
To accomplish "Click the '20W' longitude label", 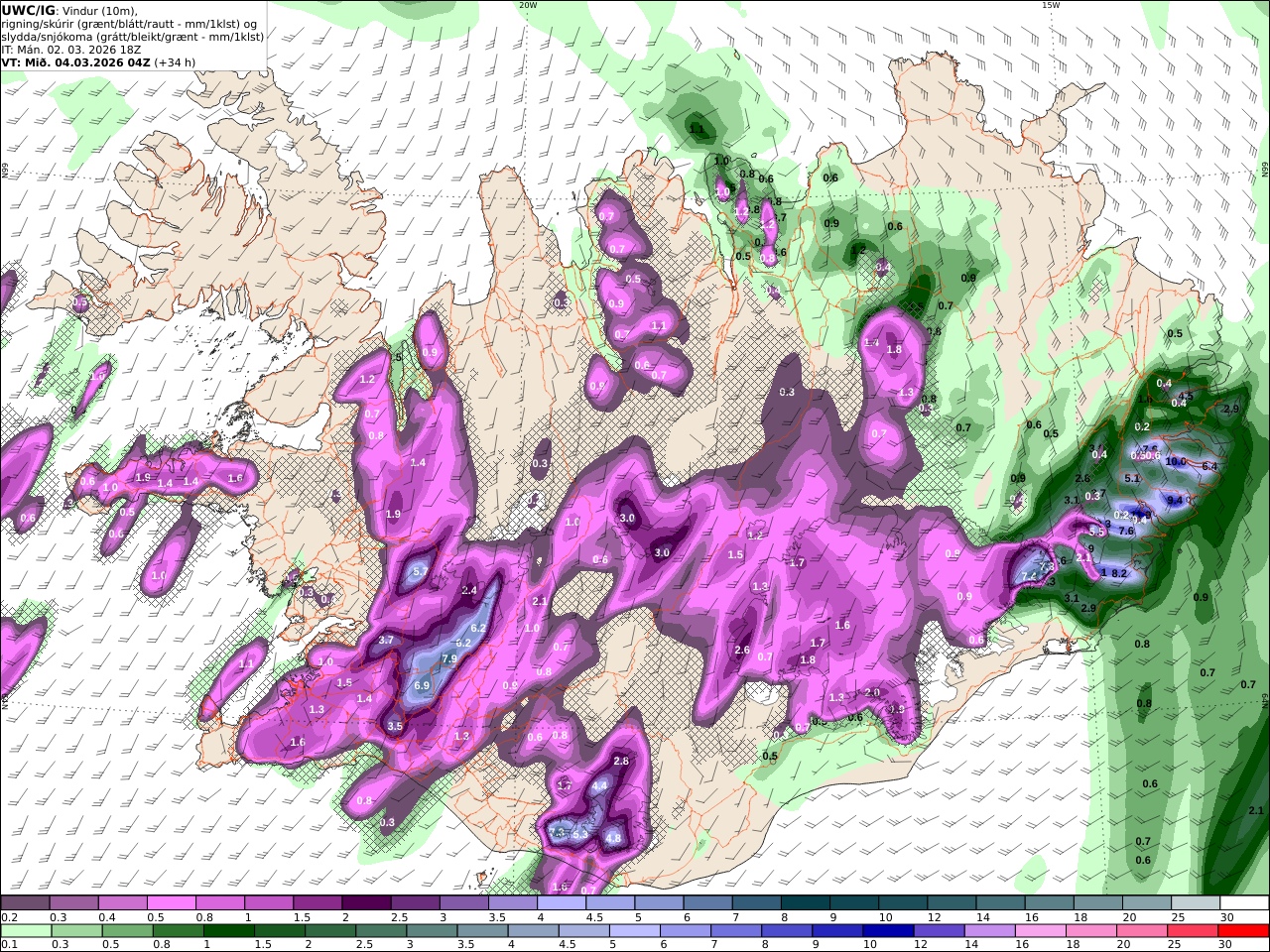I will coord(528,5).
